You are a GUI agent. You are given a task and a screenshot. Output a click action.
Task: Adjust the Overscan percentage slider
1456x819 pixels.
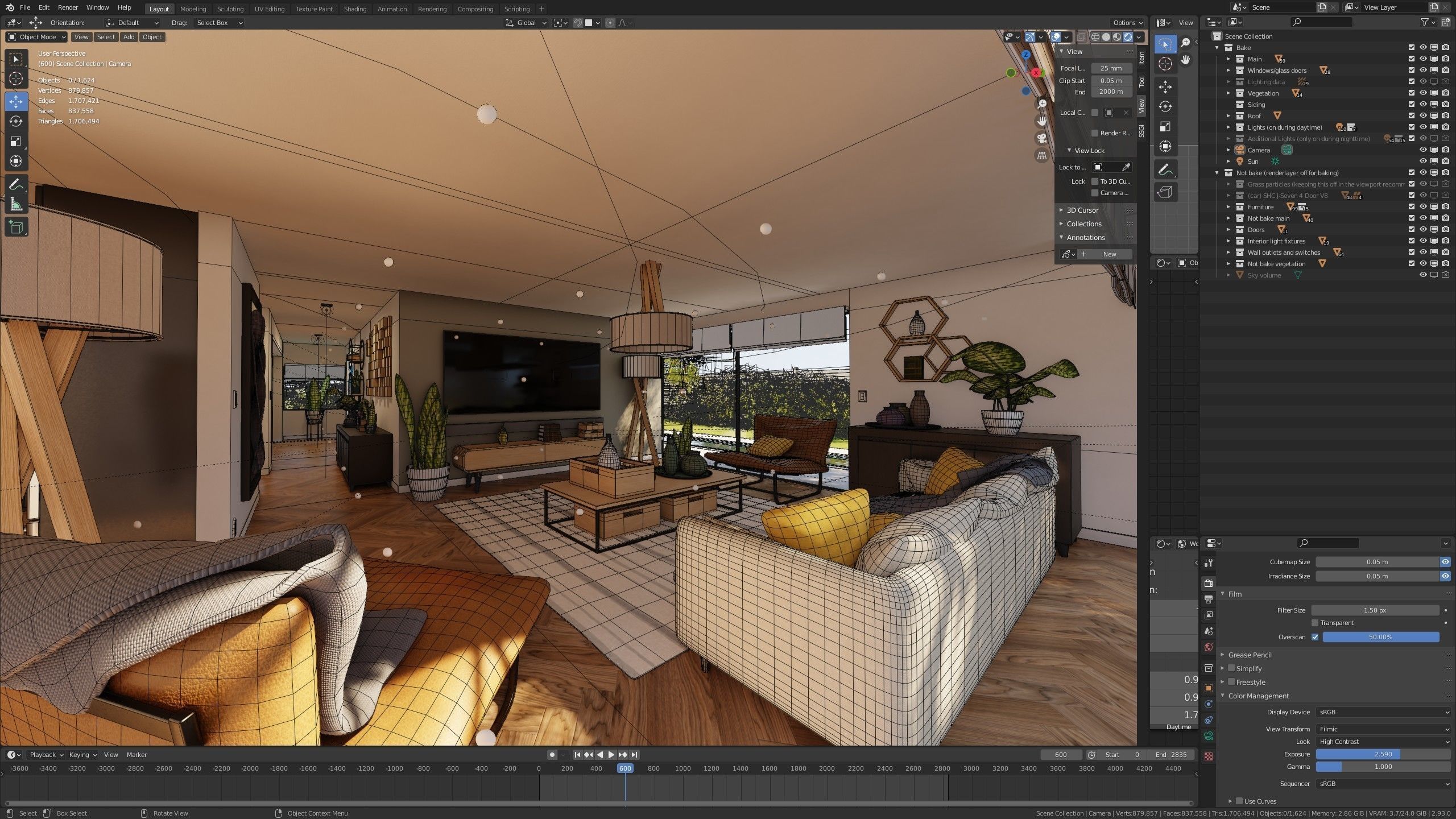(1381, 637)
